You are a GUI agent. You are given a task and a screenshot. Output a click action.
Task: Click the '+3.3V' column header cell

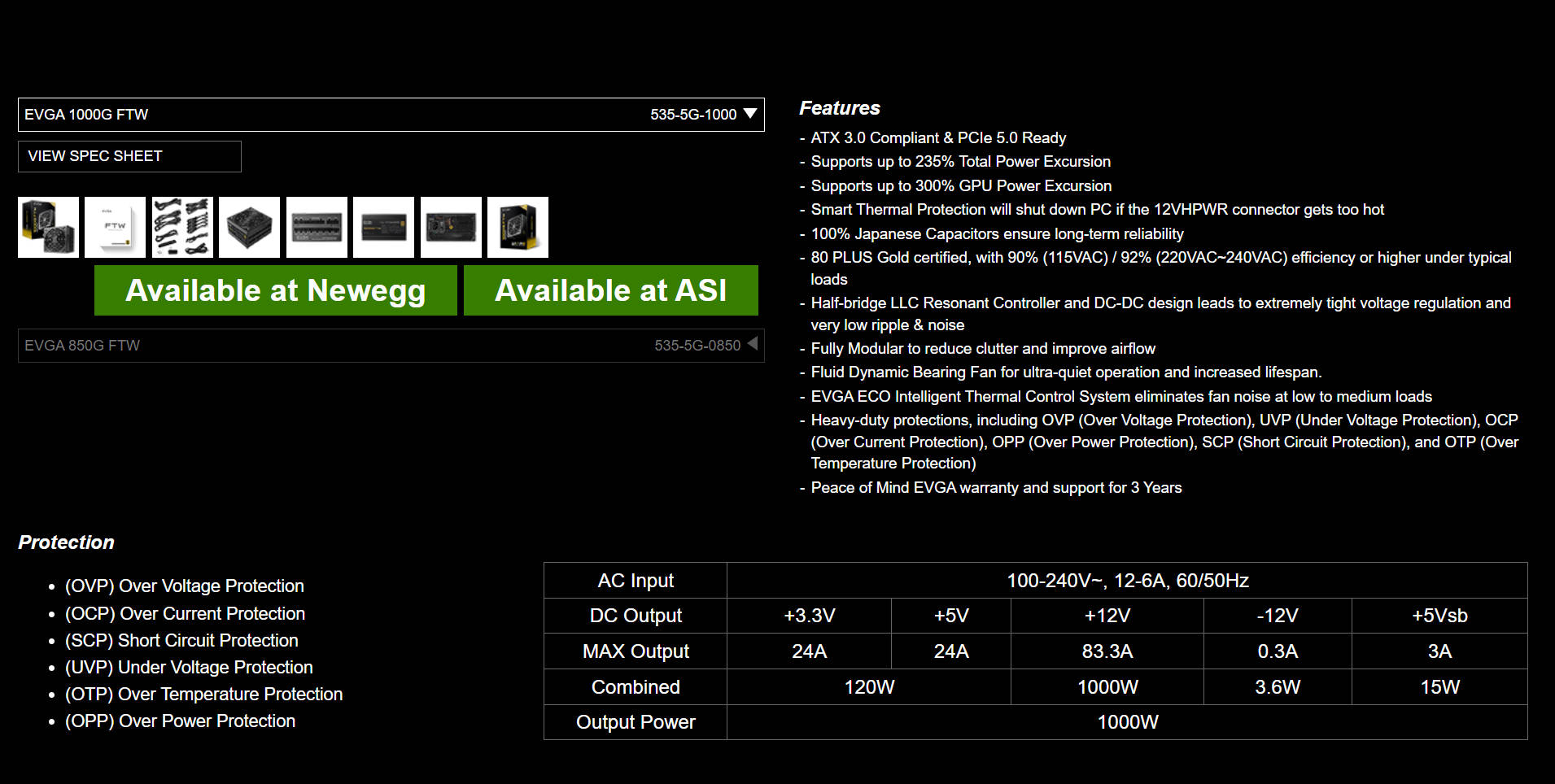pos(810,616)
